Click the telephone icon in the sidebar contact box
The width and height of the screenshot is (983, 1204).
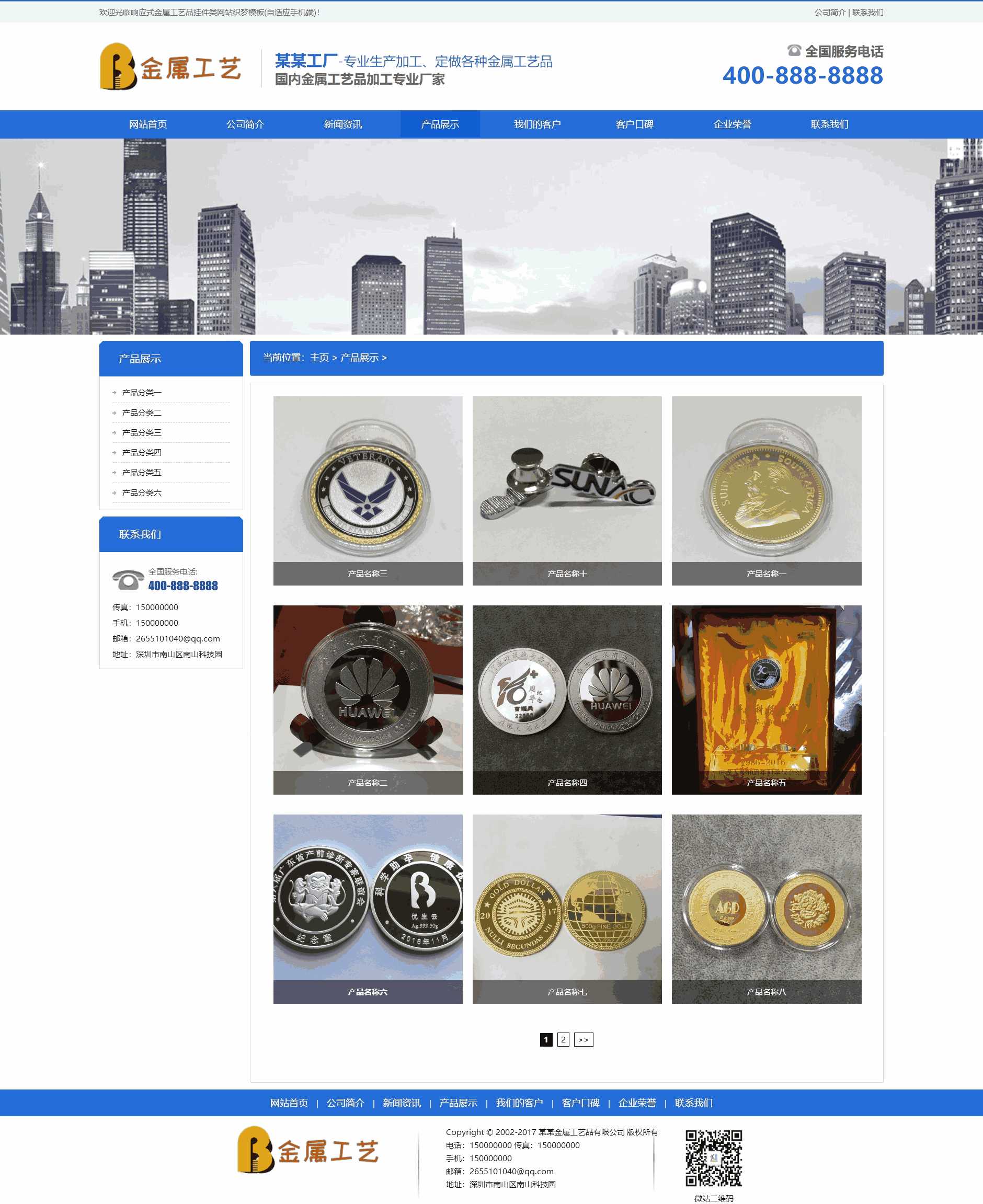[128, 580]
